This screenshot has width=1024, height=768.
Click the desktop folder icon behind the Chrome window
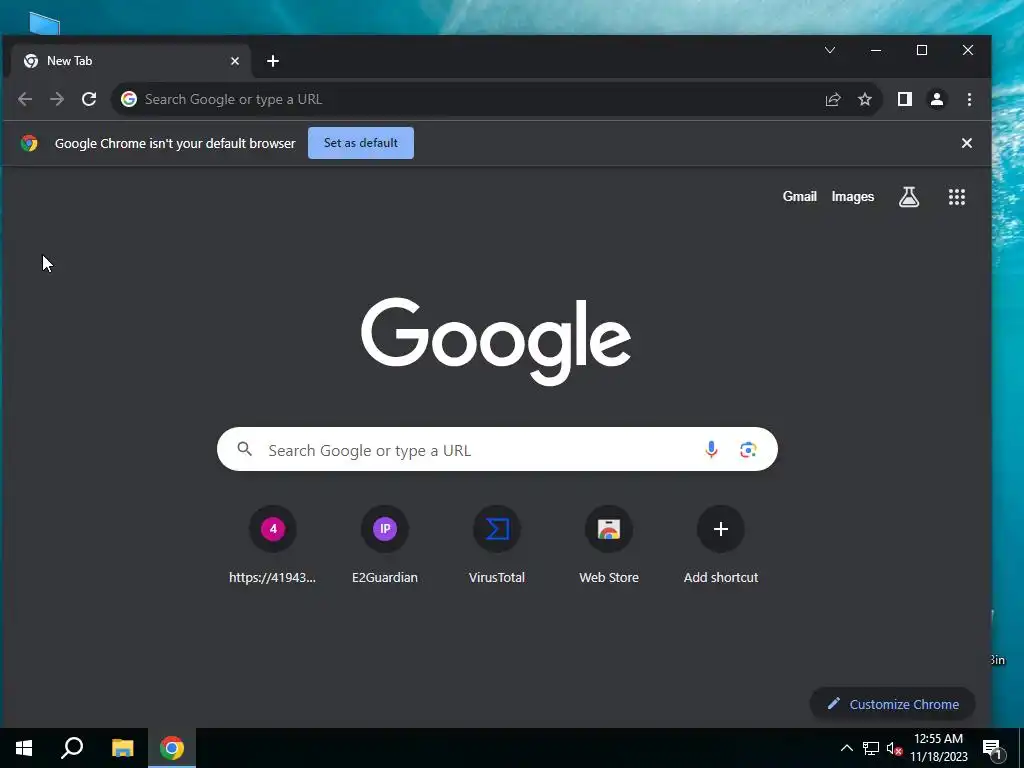(x=44, y=24)
